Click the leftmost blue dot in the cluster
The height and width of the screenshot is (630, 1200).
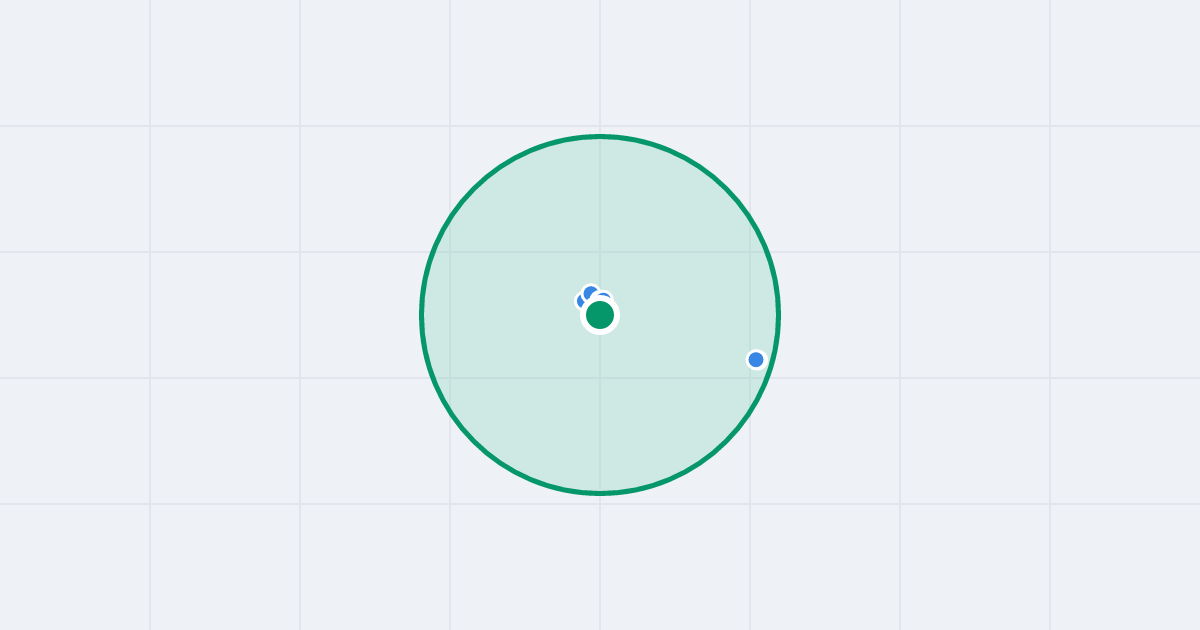click(x=580, y=301)
